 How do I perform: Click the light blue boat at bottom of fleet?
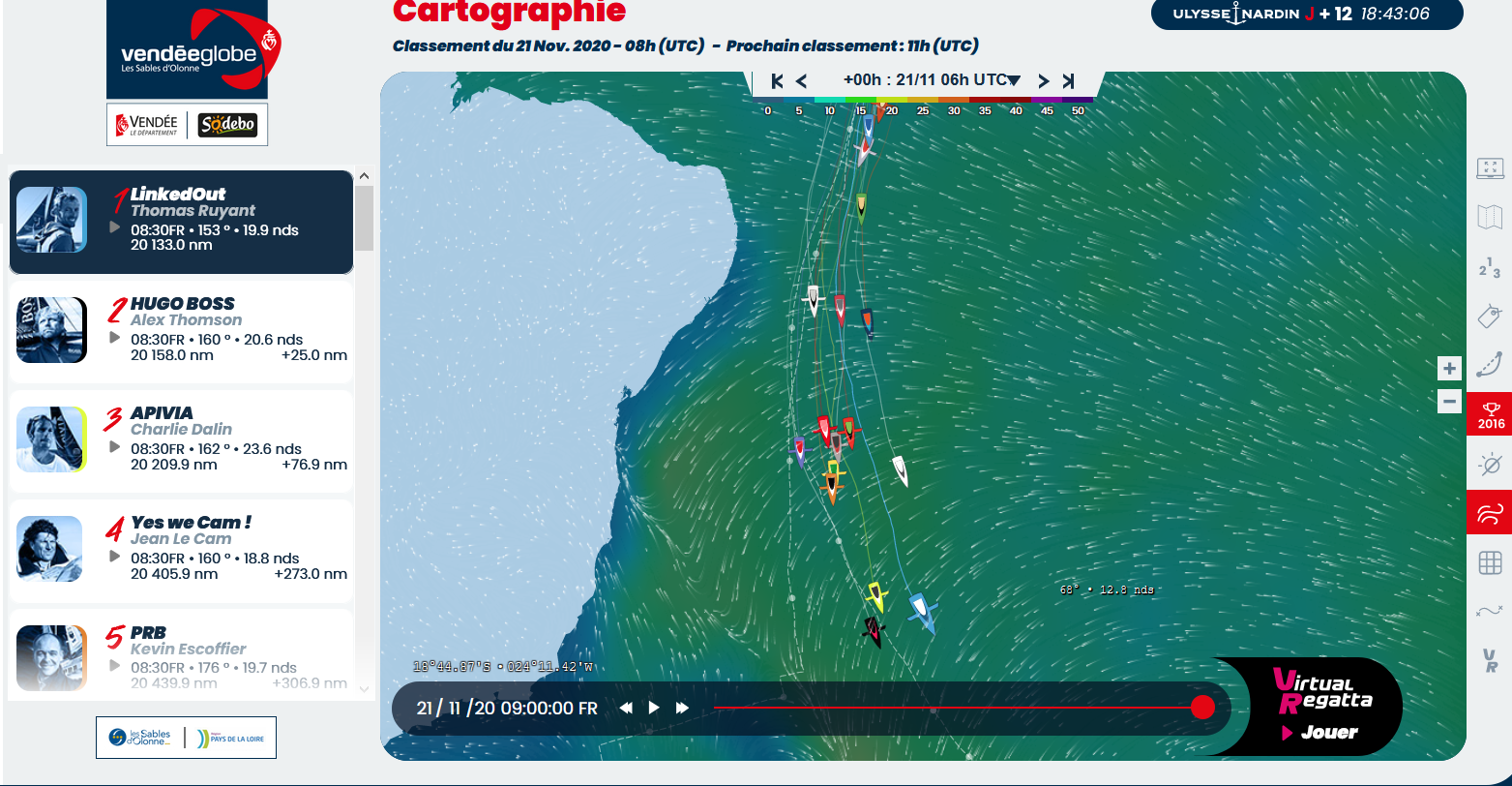[x=922, y=614]
